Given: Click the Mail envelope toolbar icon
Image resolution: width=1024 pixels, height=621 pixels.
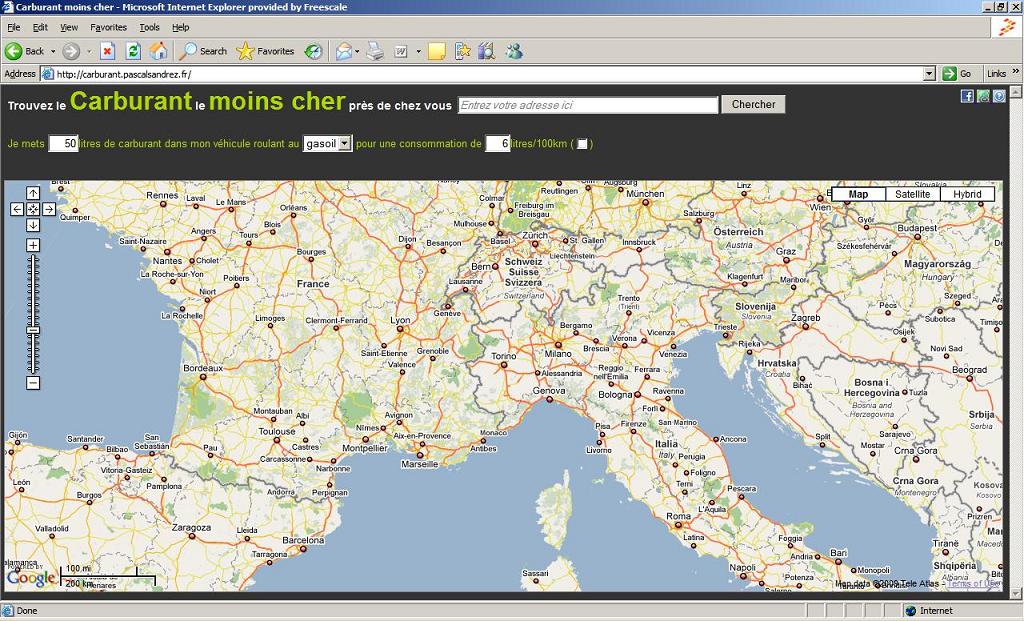Looking at the screenshot, I should [x=344, y=51].
